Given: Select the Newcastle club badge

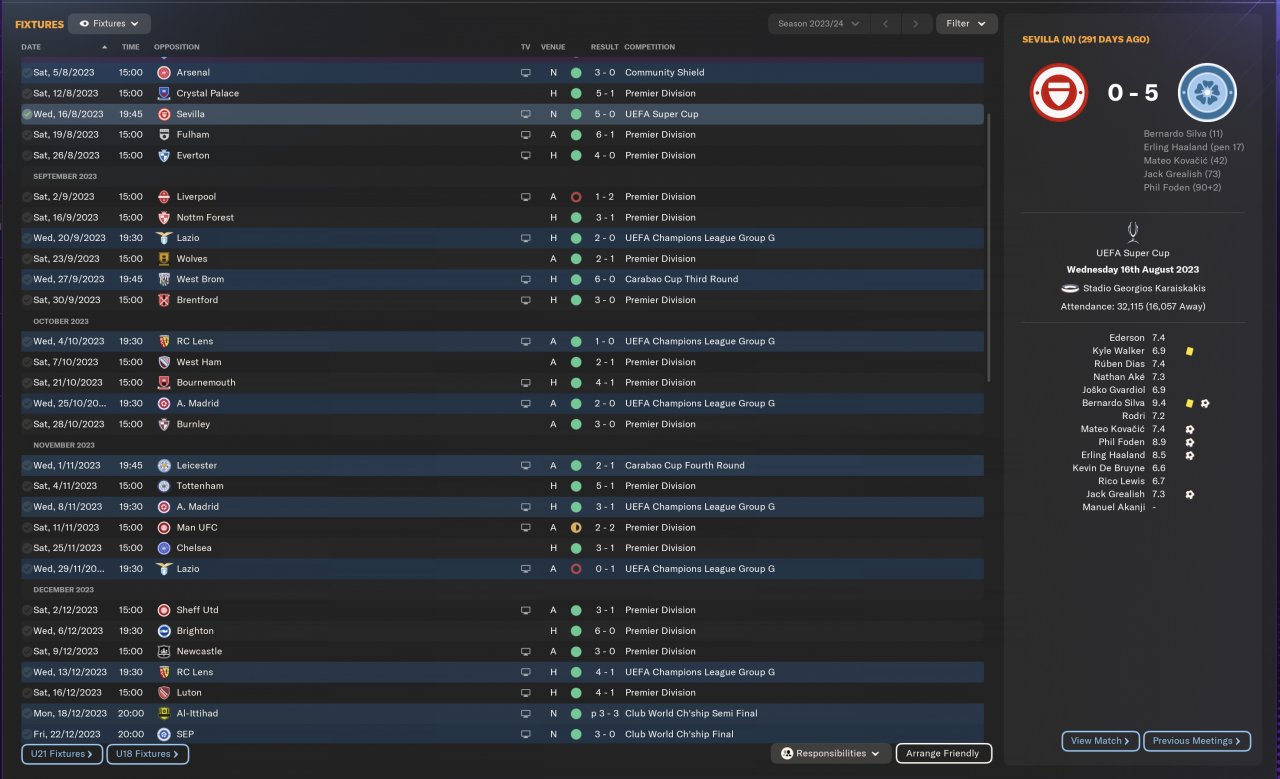Looking at the screenshot, I should [x=164, y=651].
